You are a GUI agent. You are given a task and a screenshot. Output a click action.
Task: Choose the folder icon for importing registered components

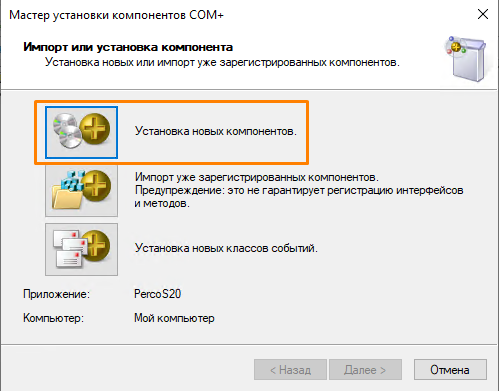[81, 190]
